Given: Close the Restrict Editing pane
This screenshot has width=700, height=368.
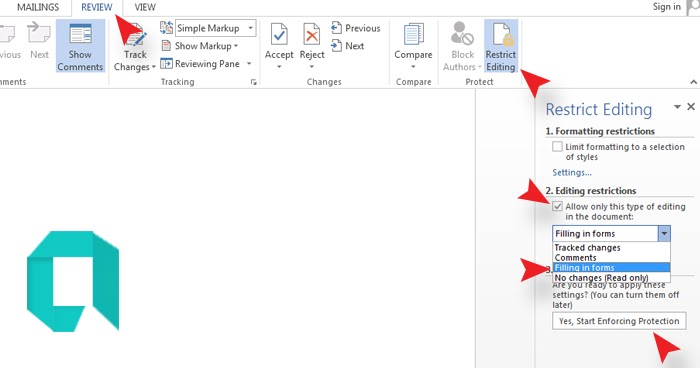Looking at the screenshot, I should click(x=691, y=107).
